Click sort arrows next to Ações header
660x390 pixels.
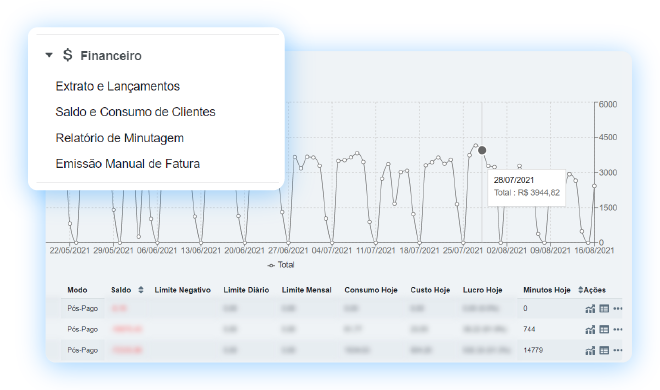click(580, 290)
